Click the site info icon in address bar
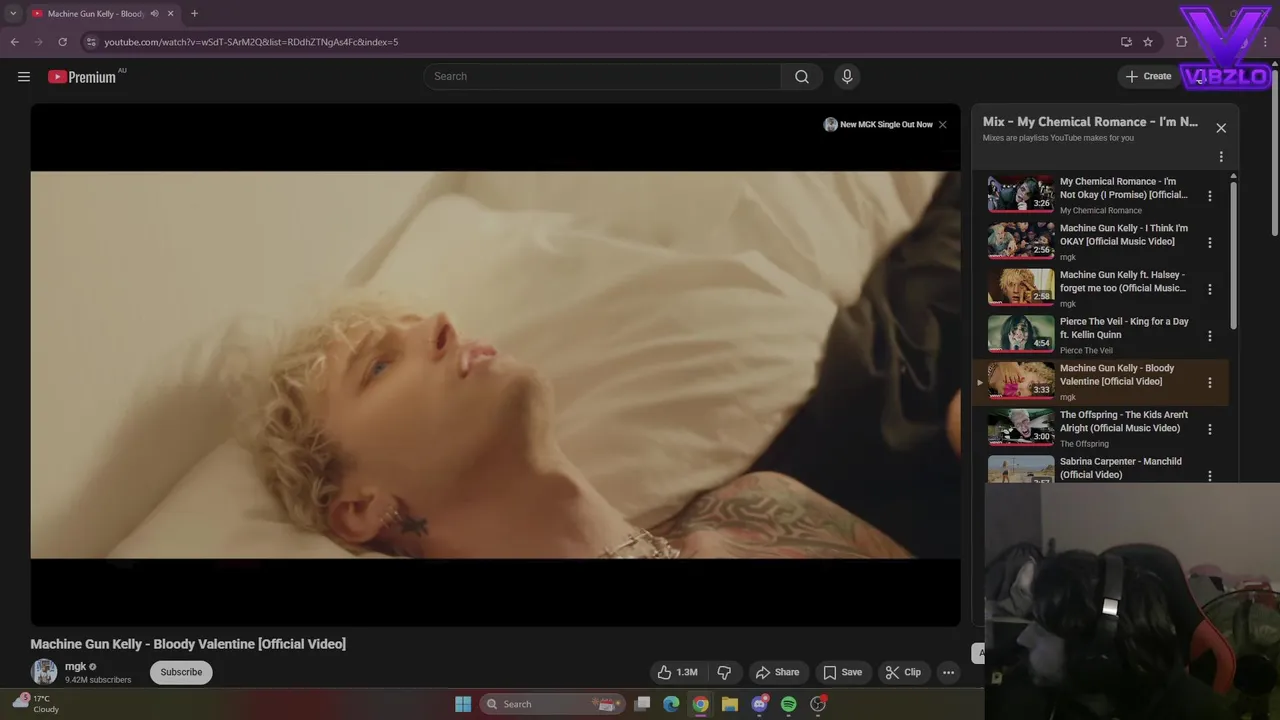The height and width of the screenshot is (720, 1280). (91, 42)
